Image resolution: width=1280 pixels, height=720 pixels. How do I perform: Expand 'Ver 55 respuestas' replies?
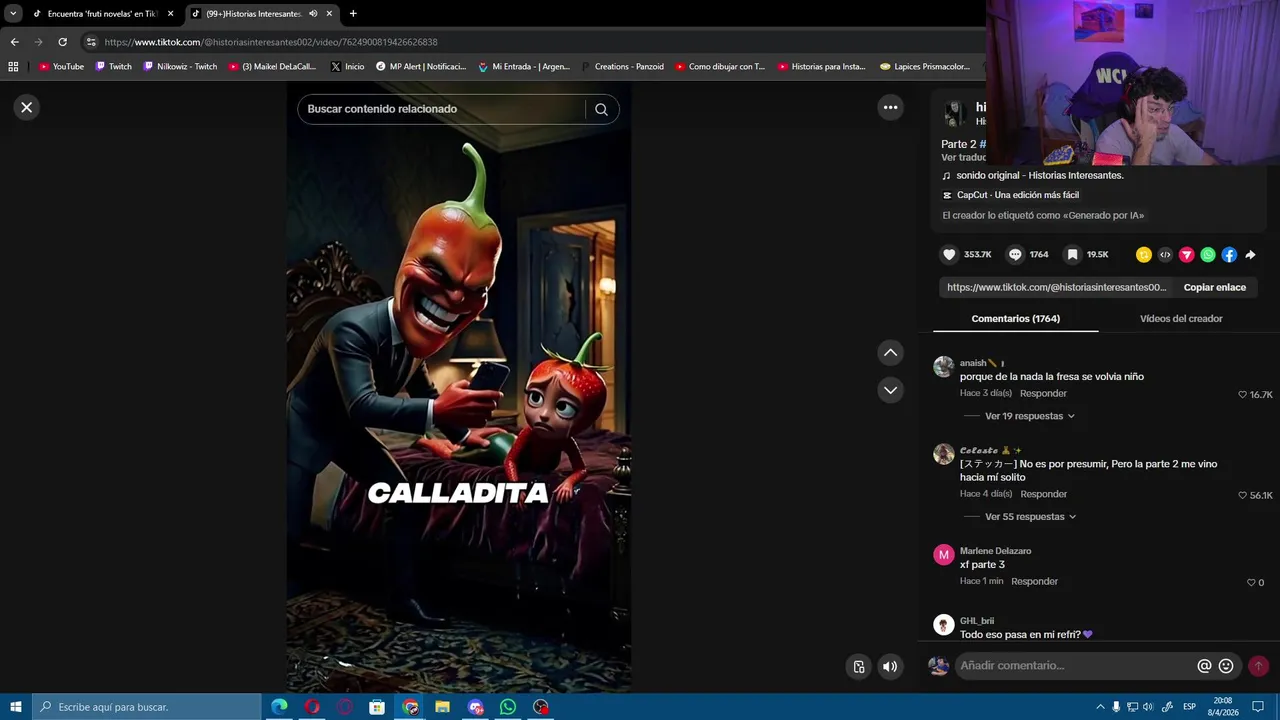click(x=1030, y=517)
